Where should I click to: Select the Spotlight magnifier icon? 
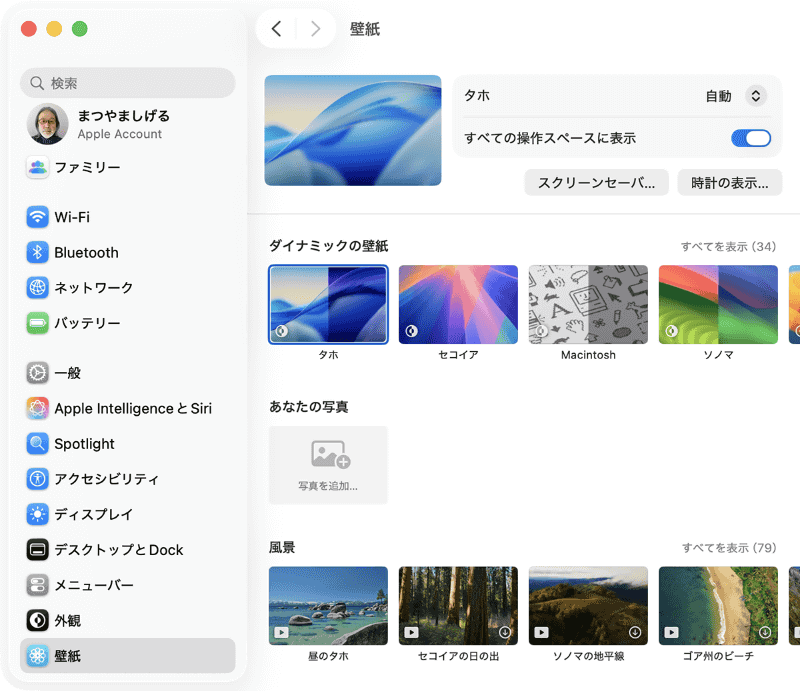pos(37,443)
